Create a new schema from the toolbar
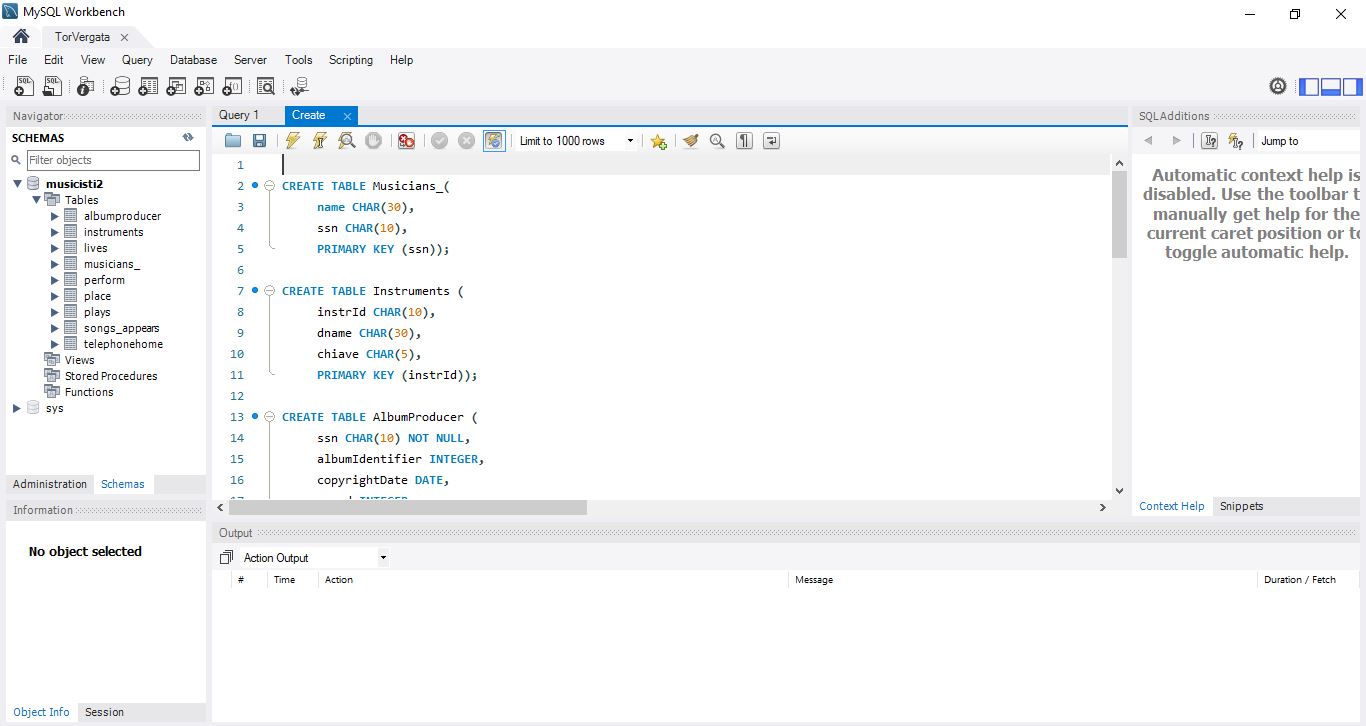This screenshot has width=1366, height=726. coord(120,86)
